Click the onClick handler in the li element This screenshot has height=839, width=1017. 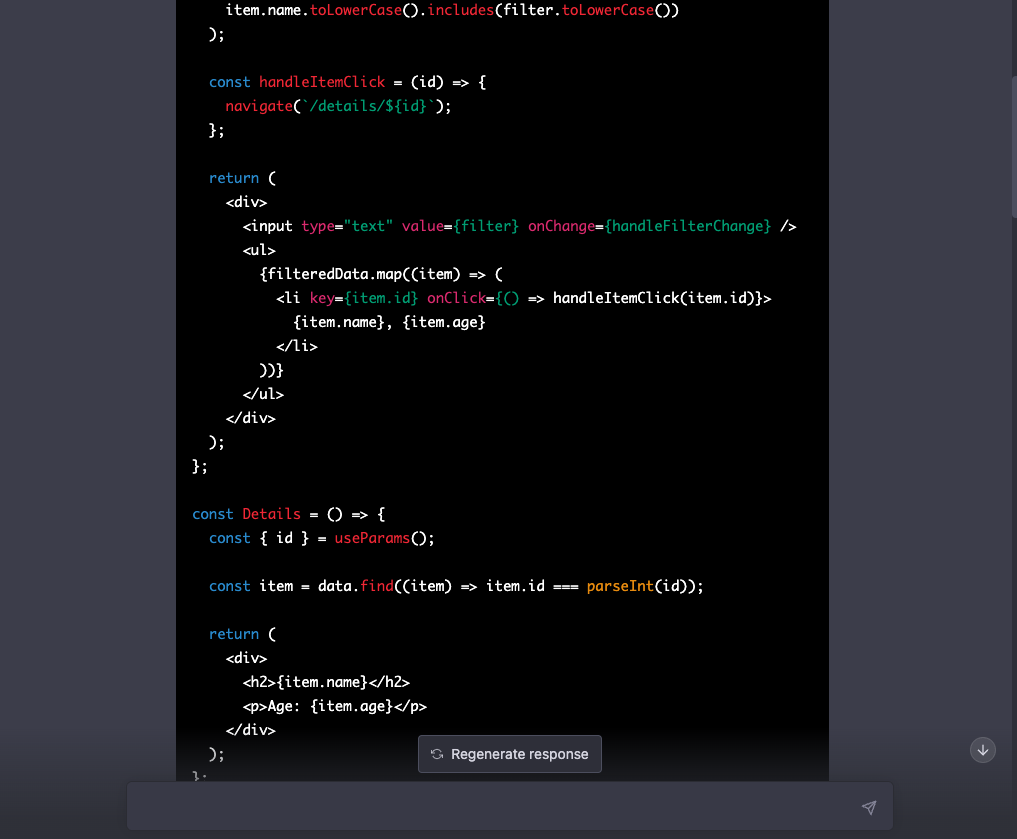tap(456, 298)
